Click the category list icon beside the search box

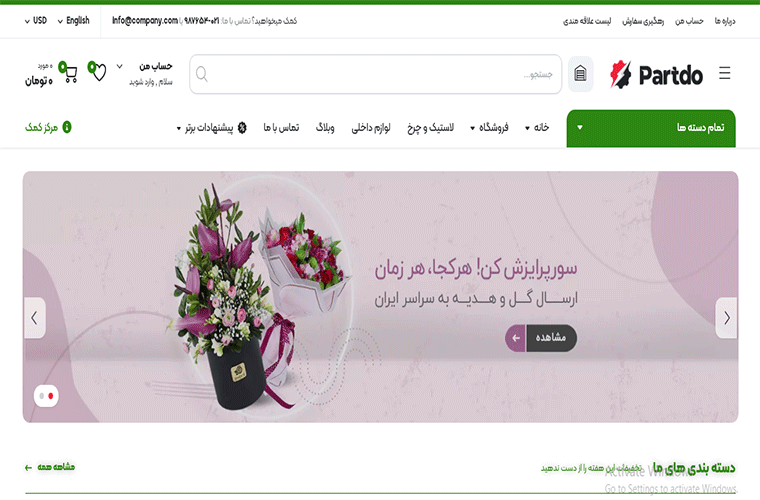(x=580, y=74)
